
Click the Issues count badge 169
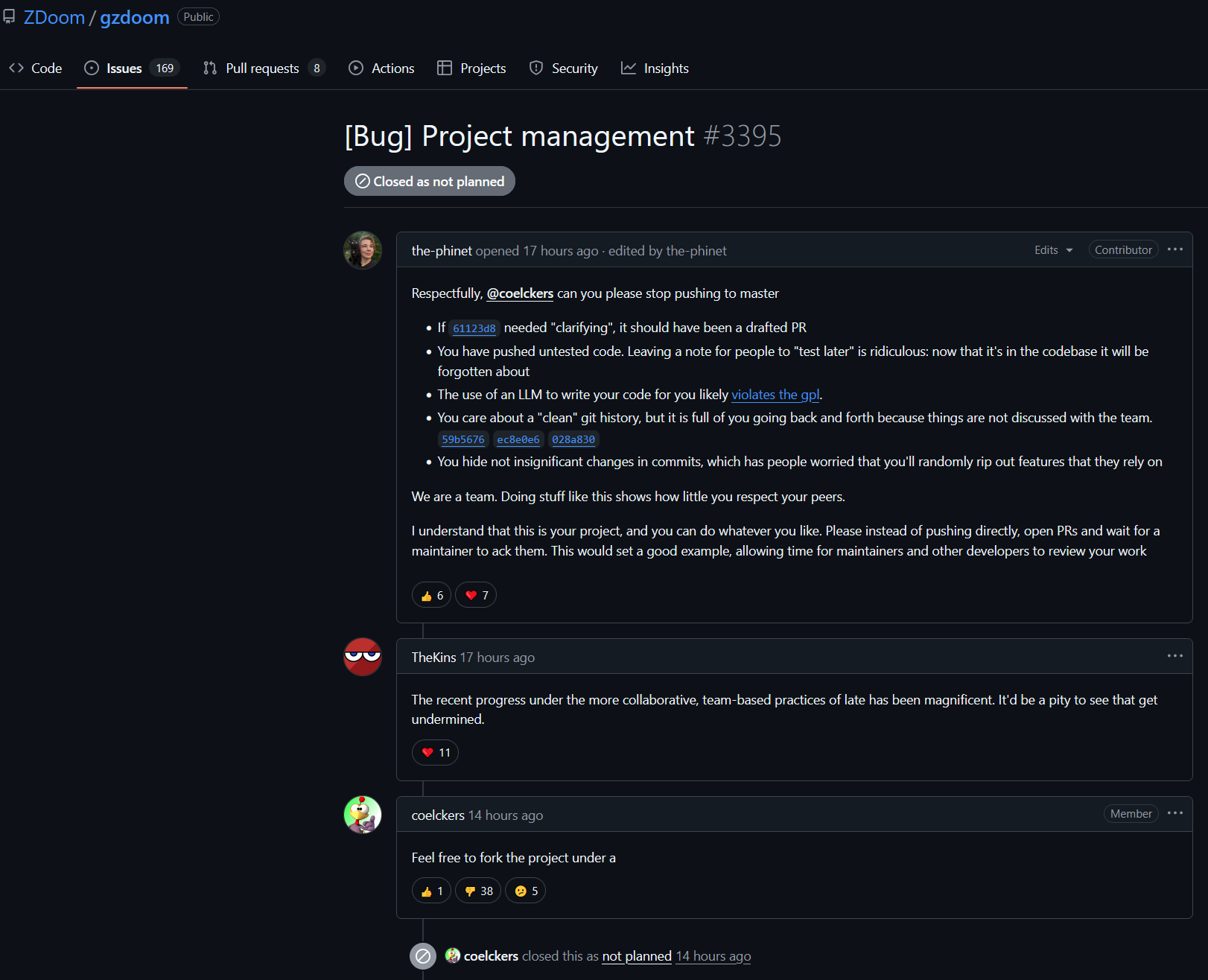pos(165,69)
